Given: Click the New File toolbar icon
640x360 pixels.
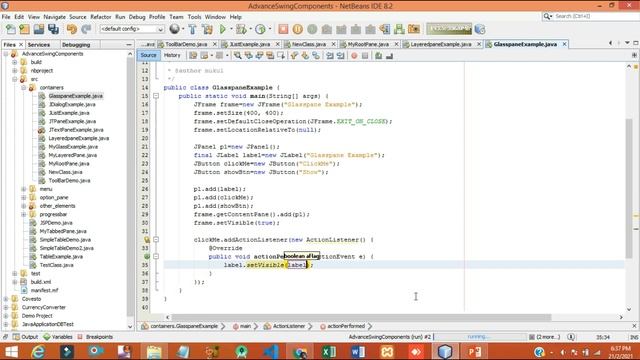Looking at the screenshot, I should pos(11,29).
